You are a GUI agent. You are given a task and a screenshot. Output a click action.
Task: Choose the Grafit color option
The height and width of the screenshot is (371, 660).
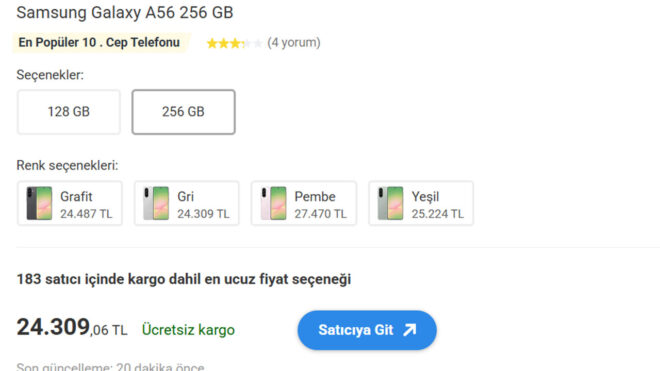click(70, 203)
